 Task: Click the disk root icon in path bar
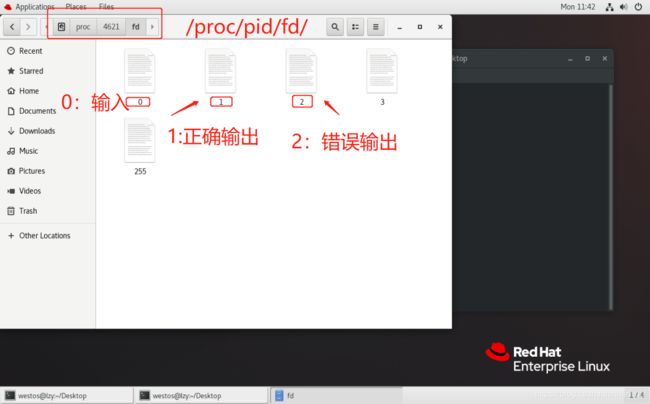61,27
